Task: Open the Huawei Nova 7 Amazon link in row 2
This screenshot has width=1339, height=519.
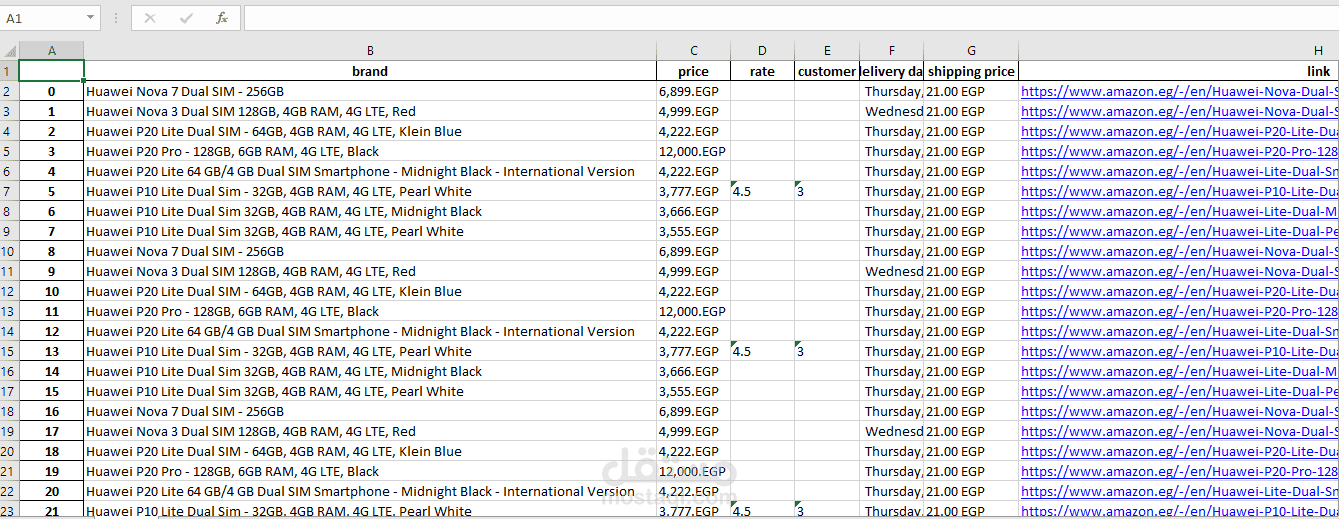Action: click(x=1179, y=91)
